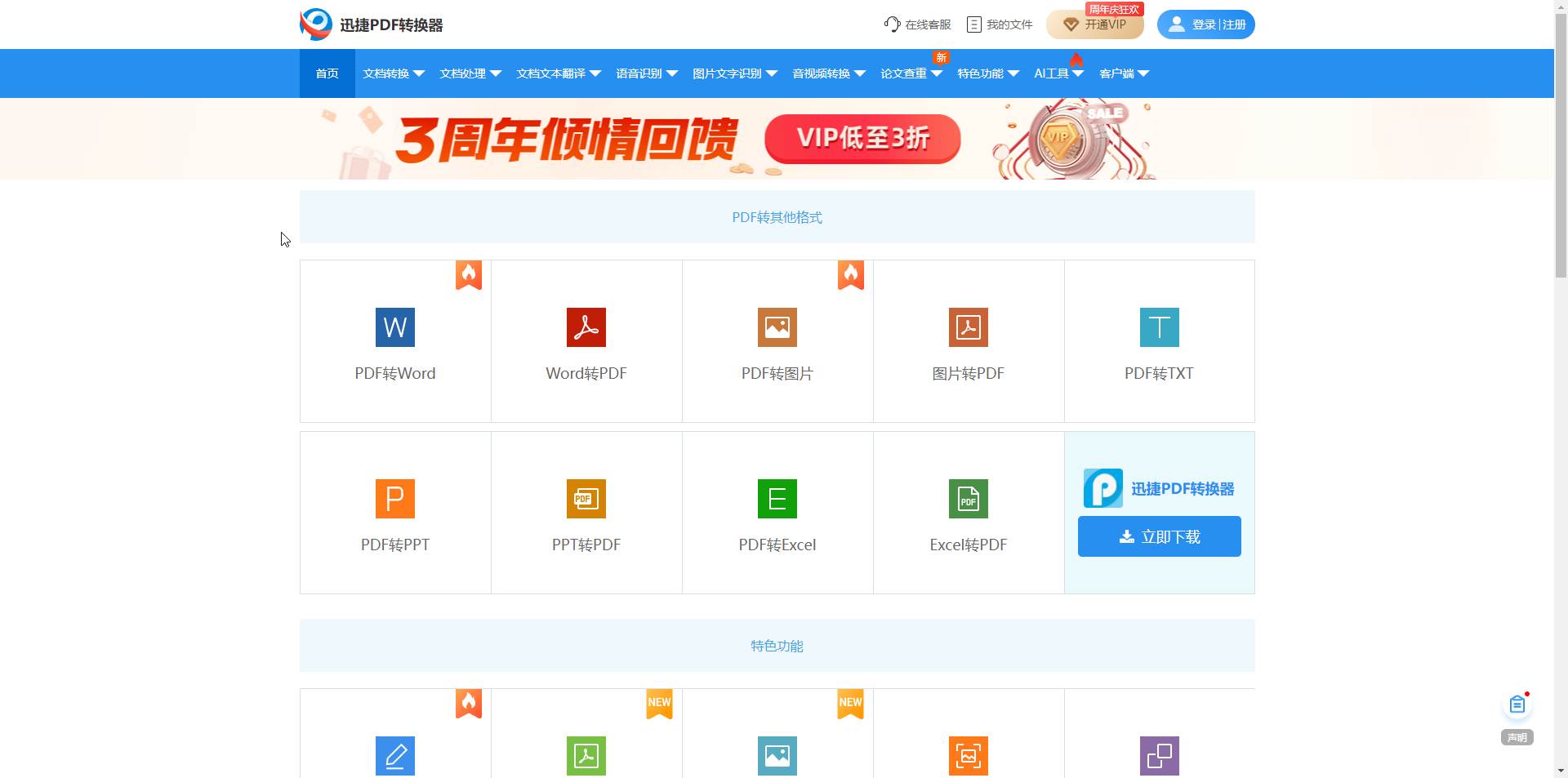
Task: Click the orange scan recognition icon
Action: [x=969, y=756]
